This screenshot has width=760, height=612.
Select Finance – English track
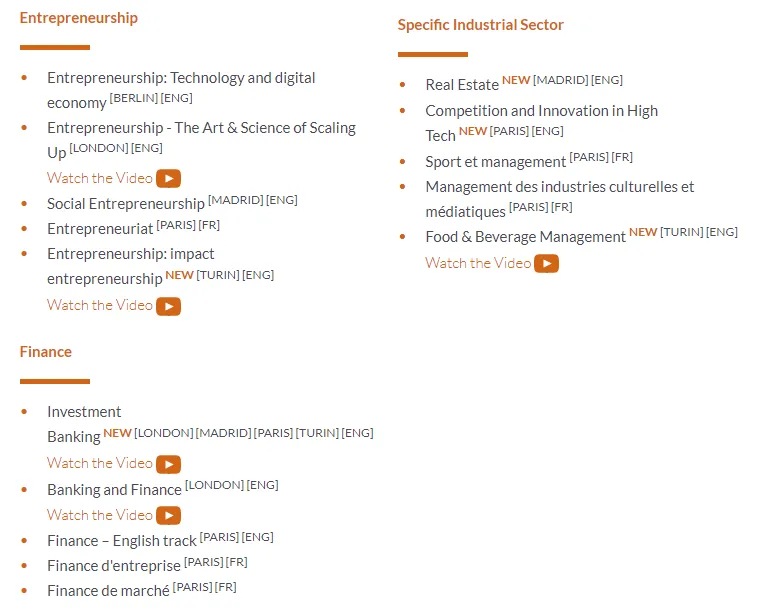point(122,541)
